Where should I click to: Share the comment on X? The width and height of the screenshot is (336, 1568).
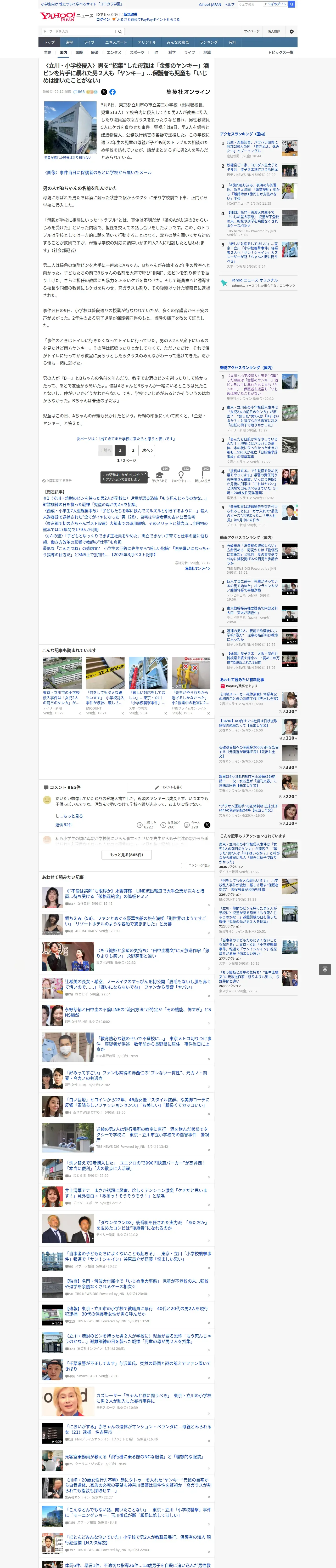(x=207, y=825)
